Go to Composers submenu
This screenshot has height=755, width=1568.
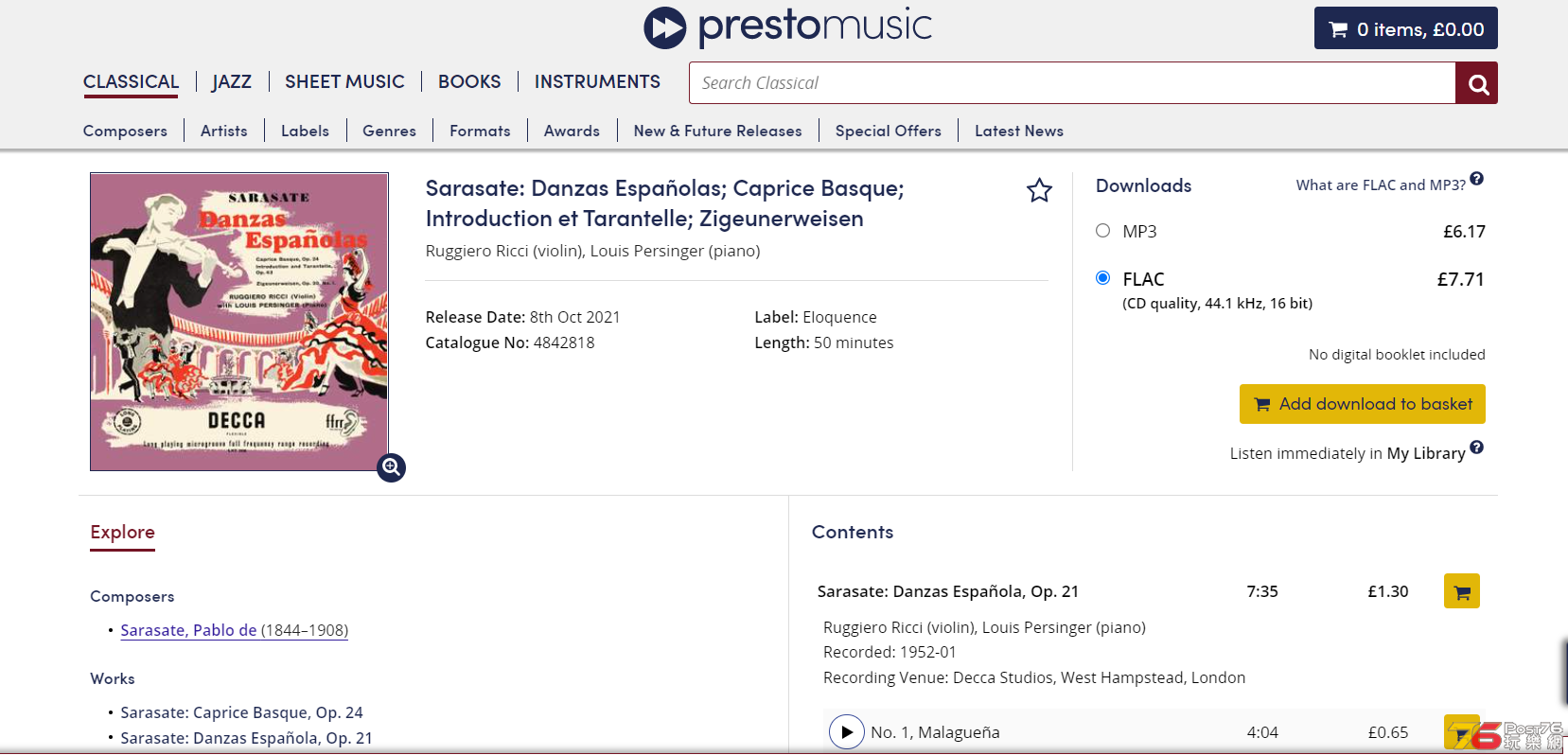pyautogui.click(x=125, y=131)
